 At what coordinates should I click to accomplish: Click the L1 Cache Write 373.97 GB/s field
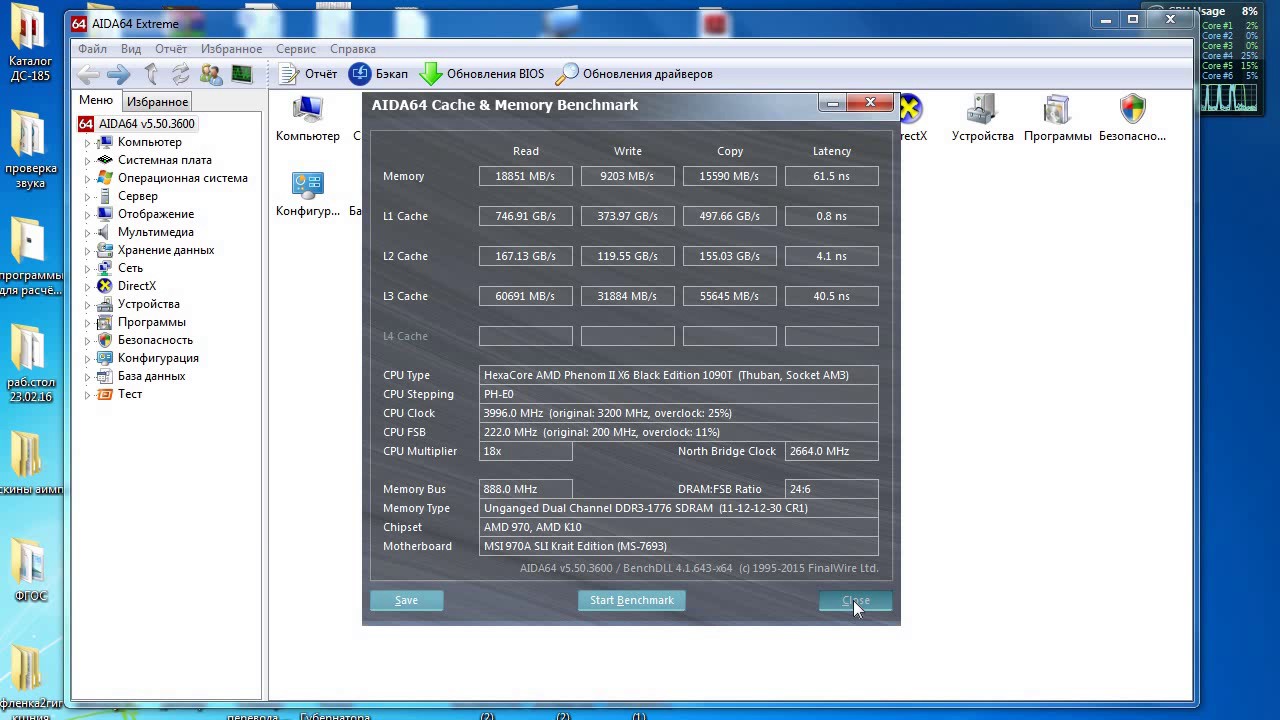click(628, 216)
